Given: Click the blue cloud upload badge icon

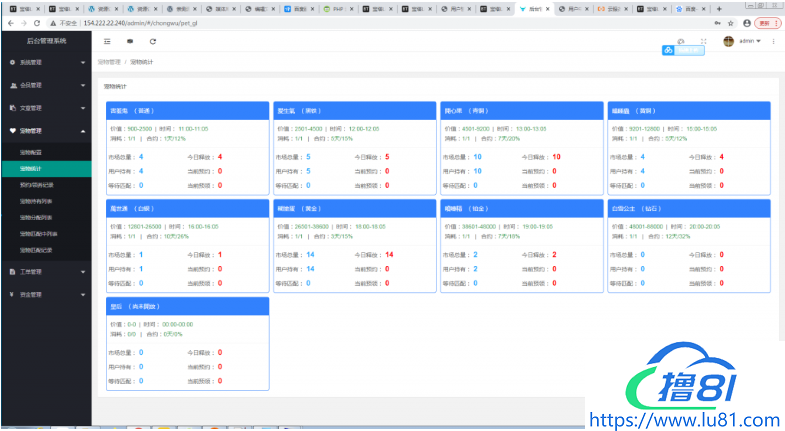Looking at the screenshot, I should [669, 50].
